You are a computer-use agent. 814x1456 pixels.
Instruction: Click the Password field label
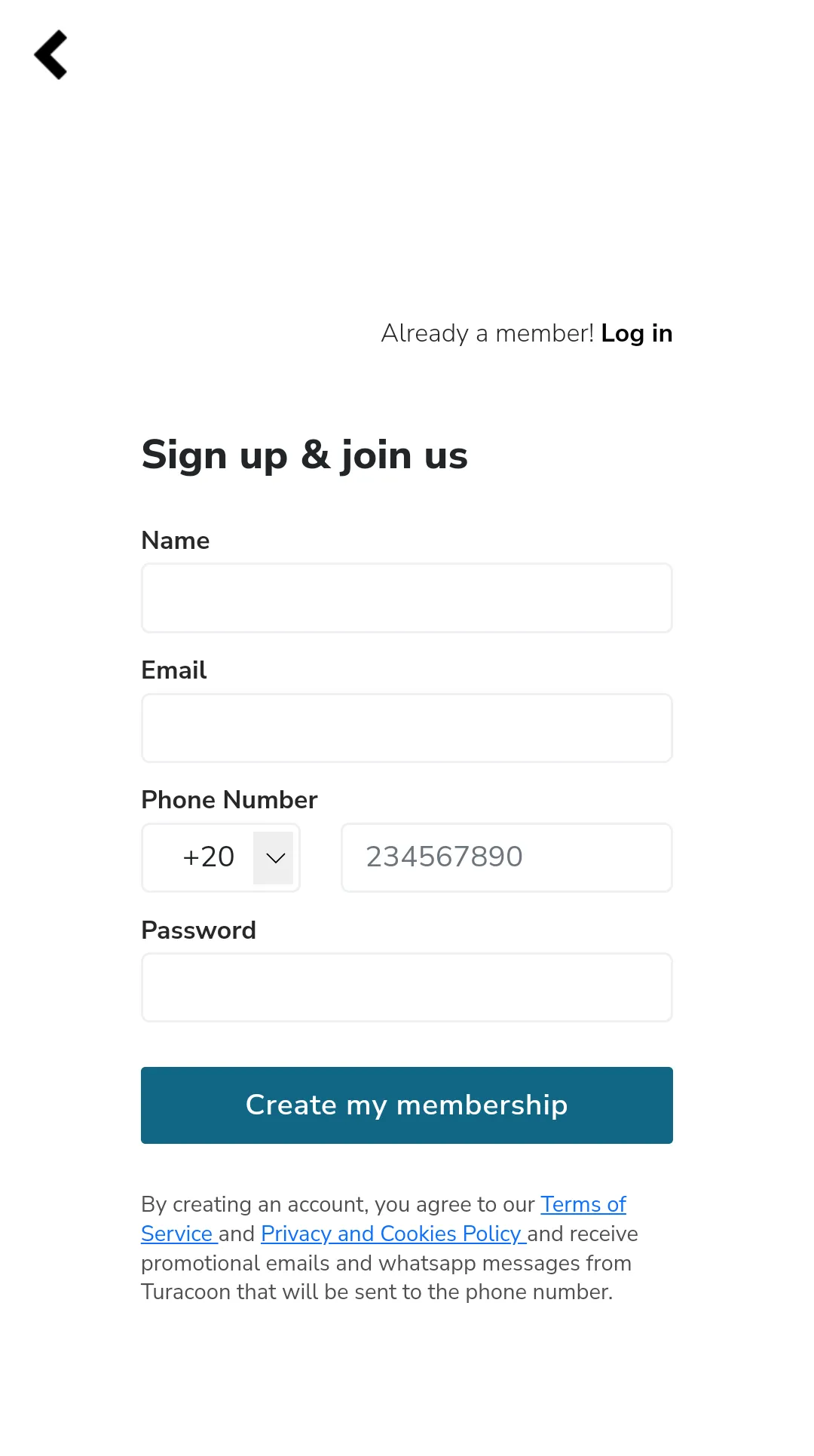[199, 930]
